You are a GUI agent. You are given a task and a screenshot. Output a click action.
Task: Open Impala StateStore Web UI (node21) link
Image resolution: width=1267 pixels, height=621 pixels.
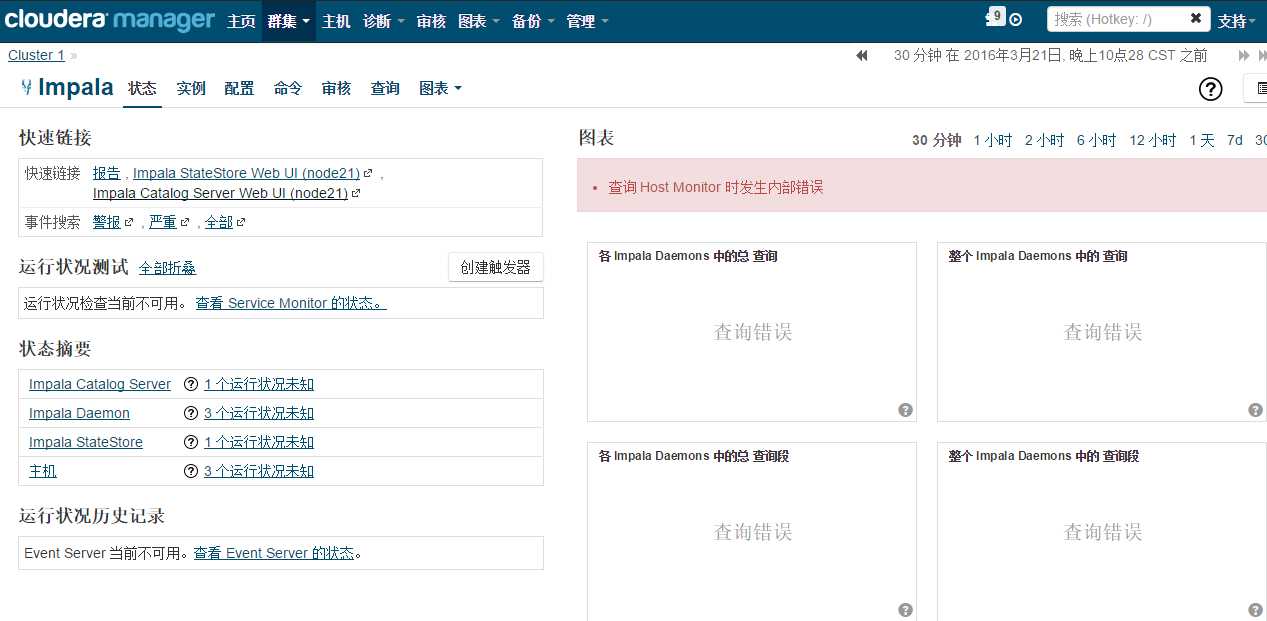point(246,173)
